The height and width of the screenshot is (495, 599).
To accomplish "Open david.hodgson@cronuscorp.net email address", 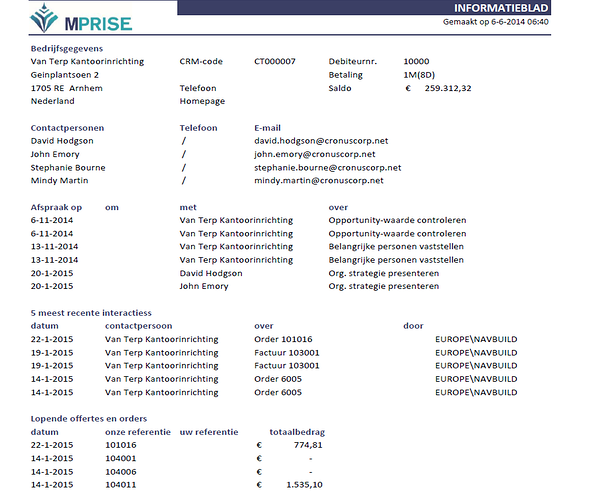I will (x=321, y=141).
